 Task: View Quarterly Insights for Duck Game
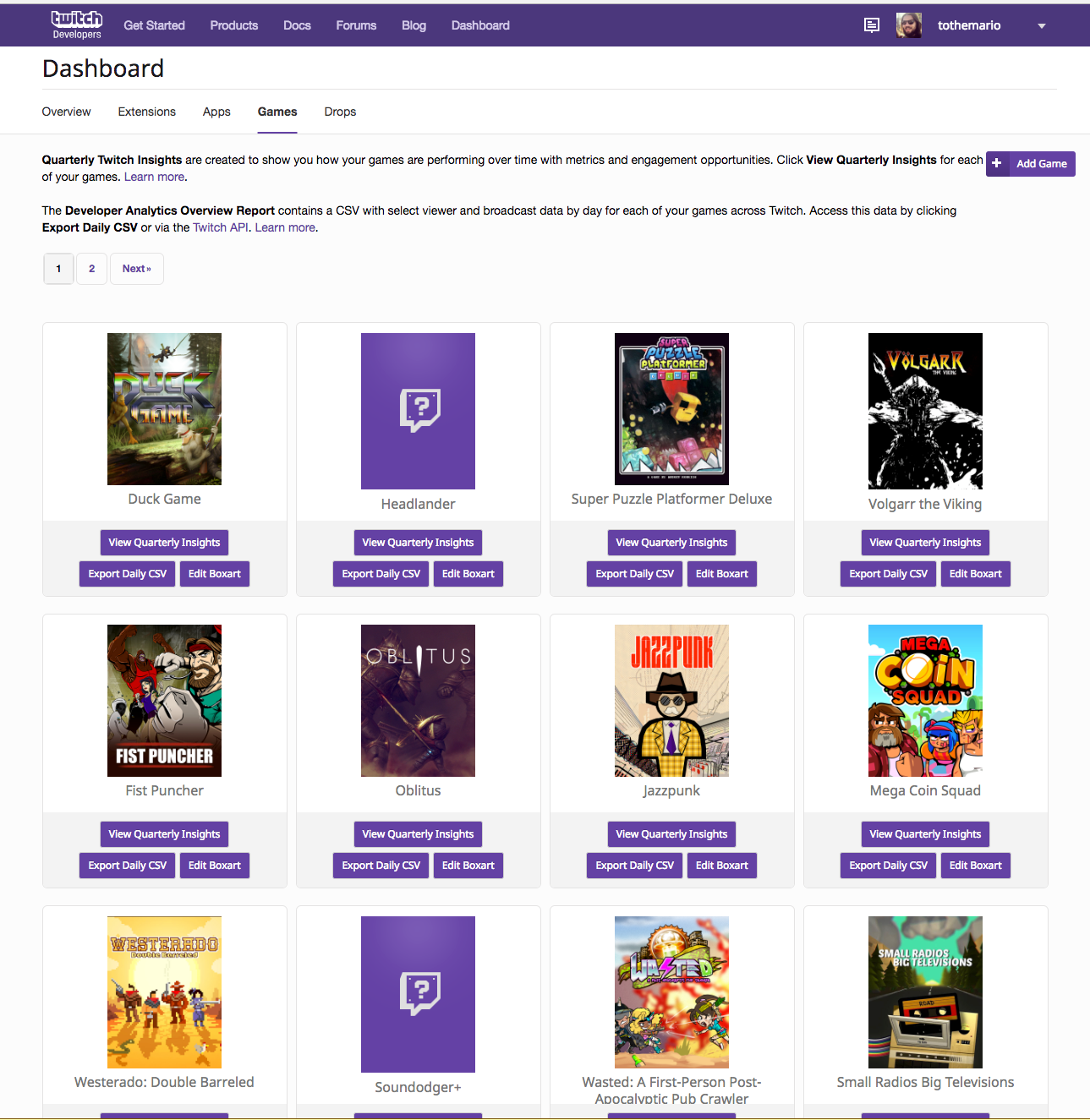pyautogui.click(x=164, y=543)
